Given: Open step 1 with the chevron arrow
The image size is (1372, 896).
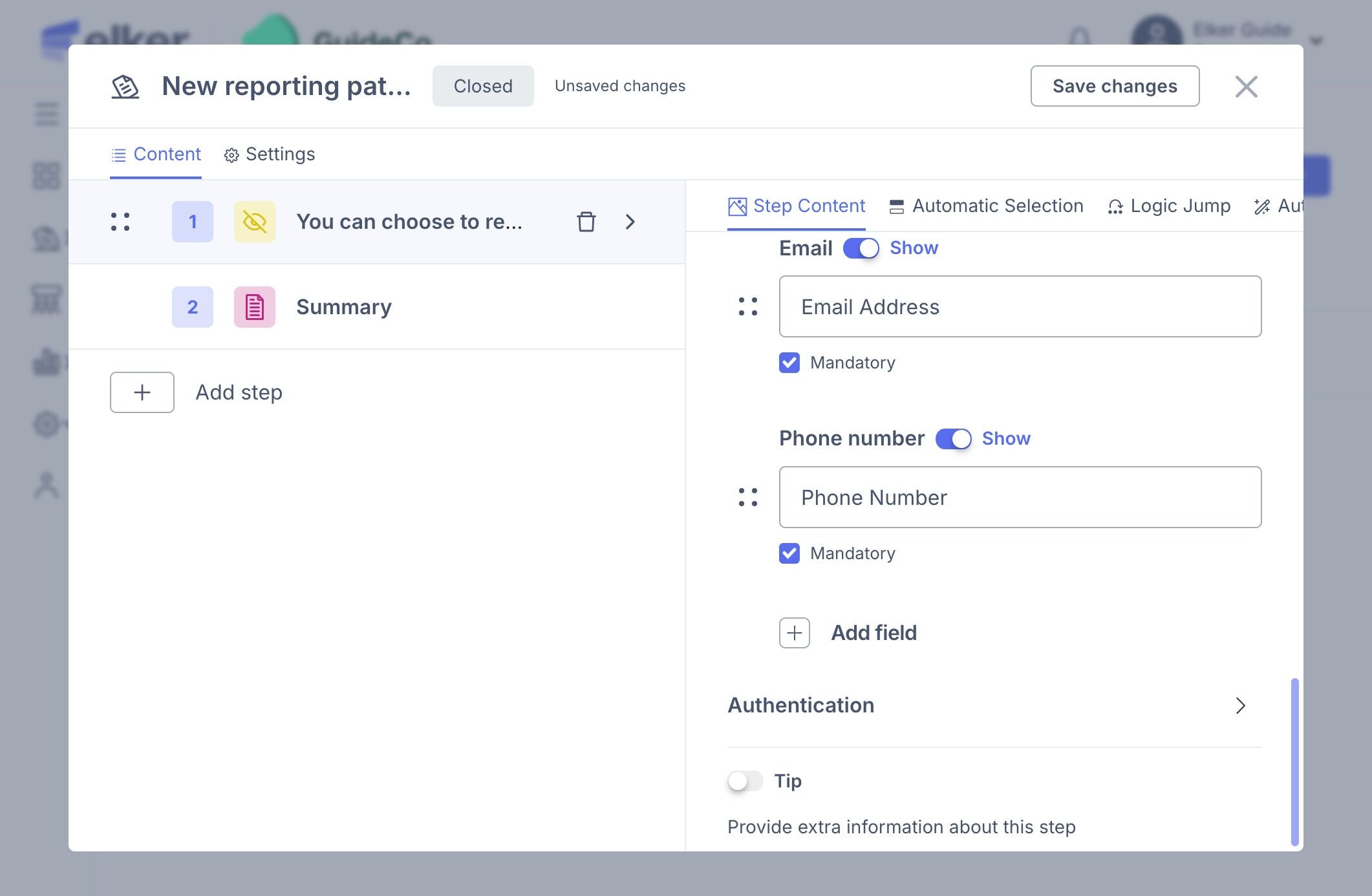Looking at the screenshot, I should 630,222.
